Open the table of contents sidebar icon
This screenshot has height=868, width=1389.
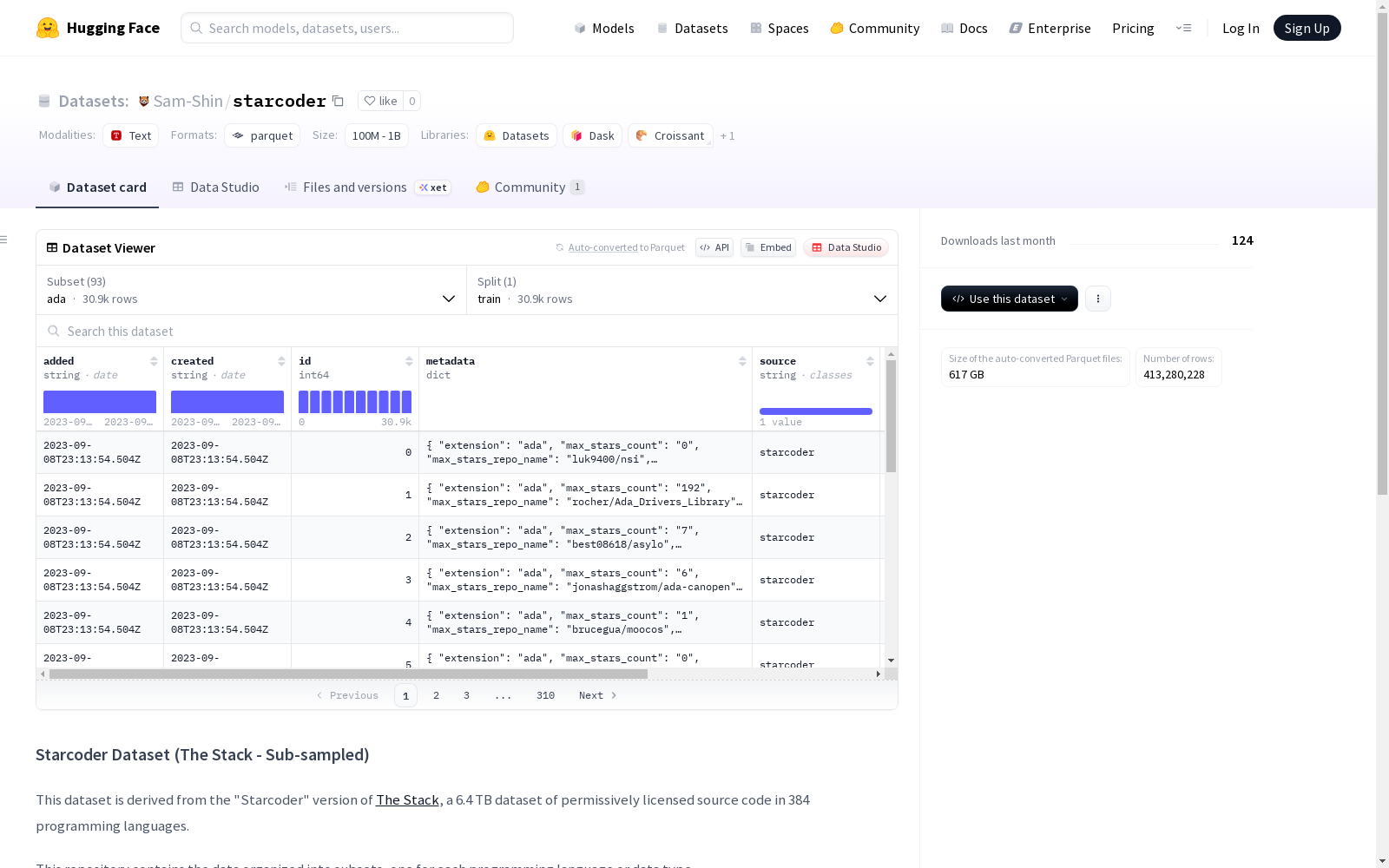coord(4,240)
